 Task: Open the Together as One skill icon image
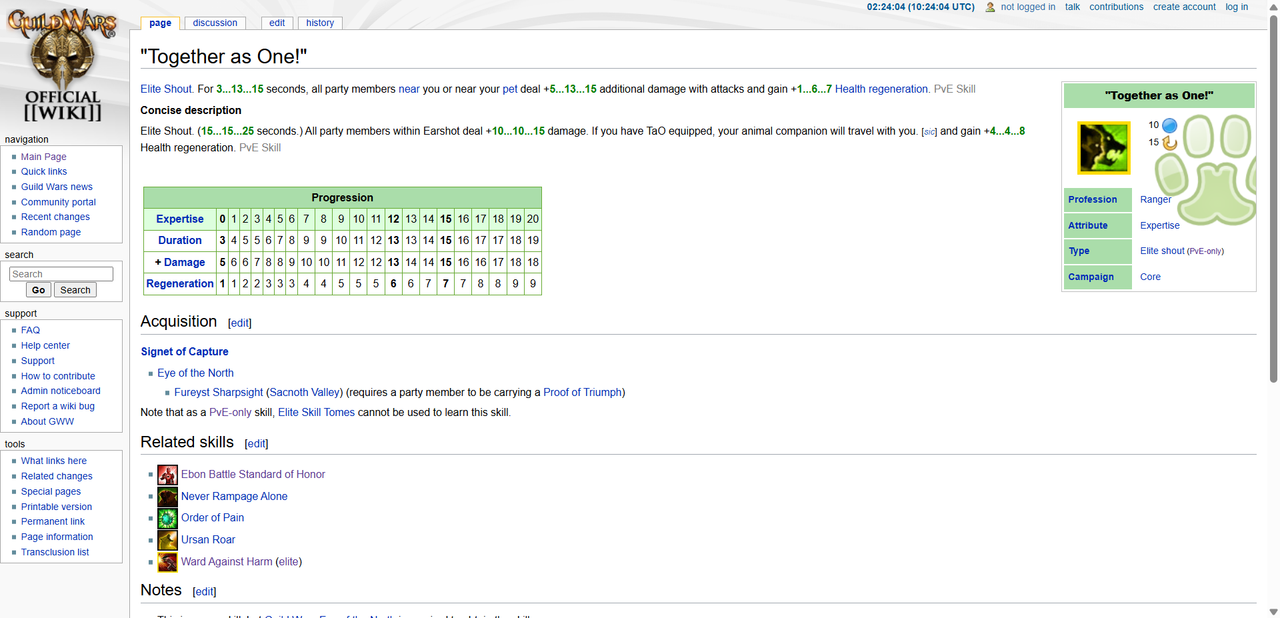click(1103, 148)
